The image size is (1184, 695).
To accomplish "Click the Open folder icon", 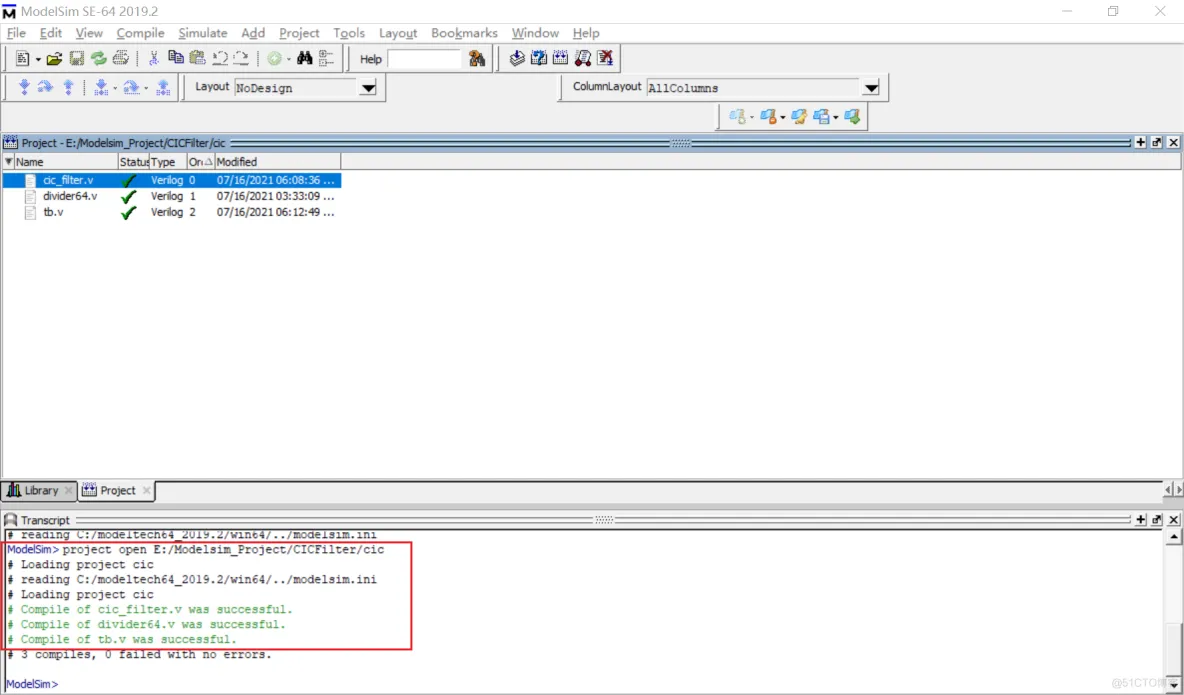I will click(54, 58).
